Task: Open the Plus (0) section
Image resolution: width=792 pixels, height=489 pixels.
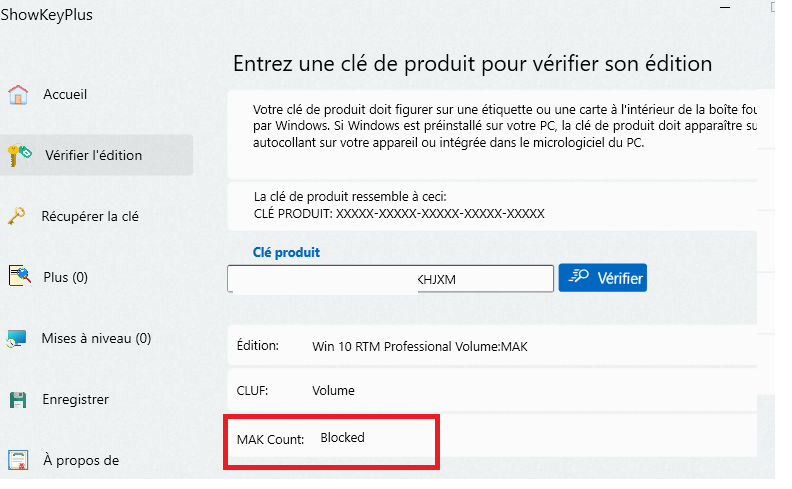Action: pyautogui.click(x=66, y=277)
